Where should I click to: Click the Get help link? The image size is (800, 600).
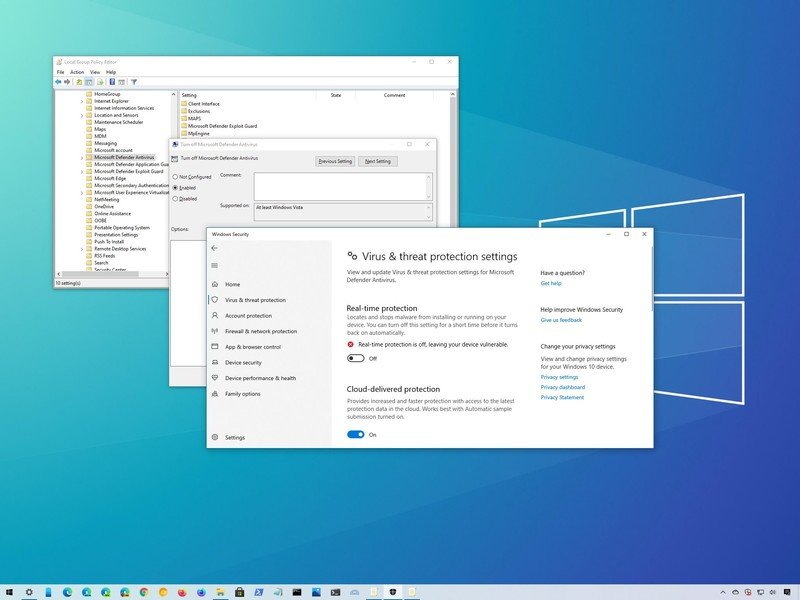coord(551,283)
